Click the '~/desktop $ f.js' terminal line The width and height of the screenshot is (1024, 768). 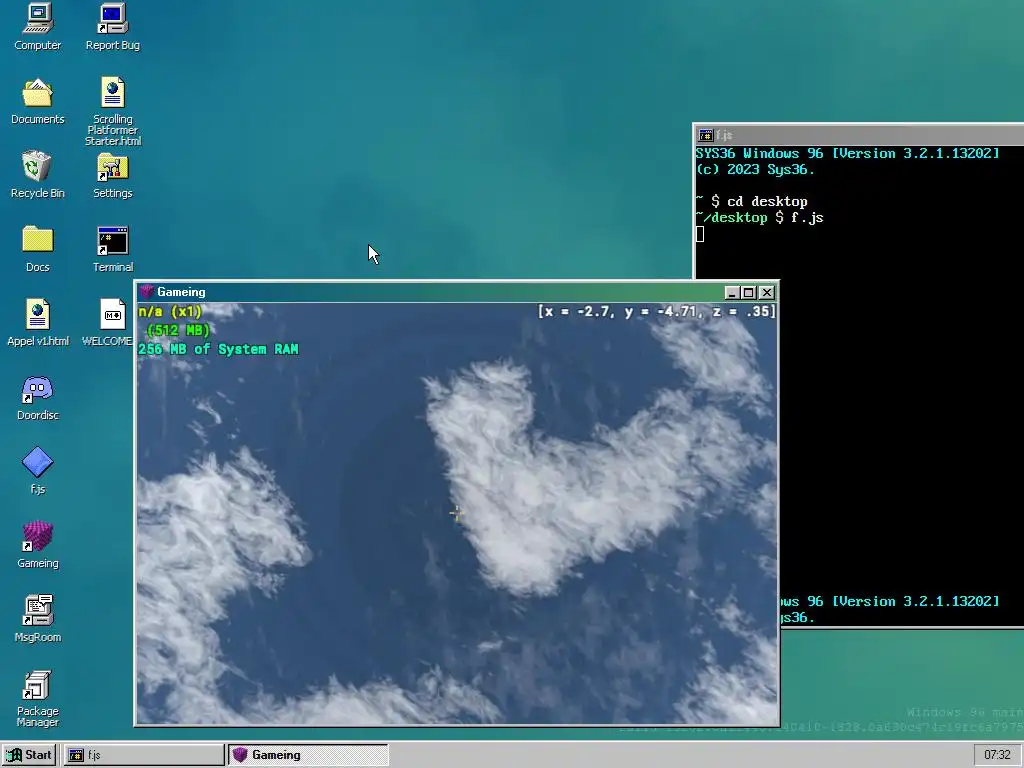[760, 217]
